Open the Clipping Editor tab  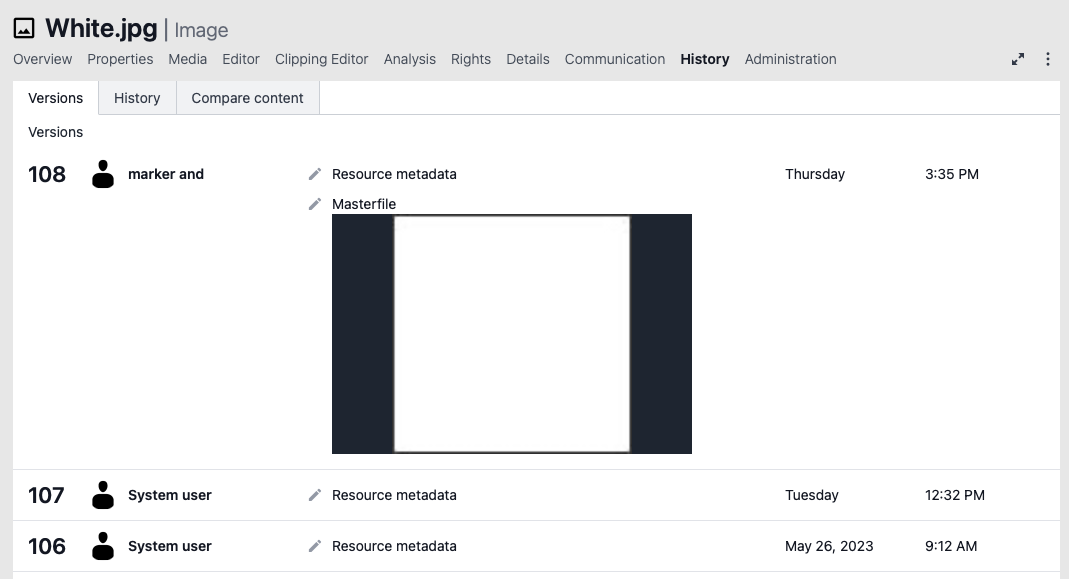tap(321, 59)
